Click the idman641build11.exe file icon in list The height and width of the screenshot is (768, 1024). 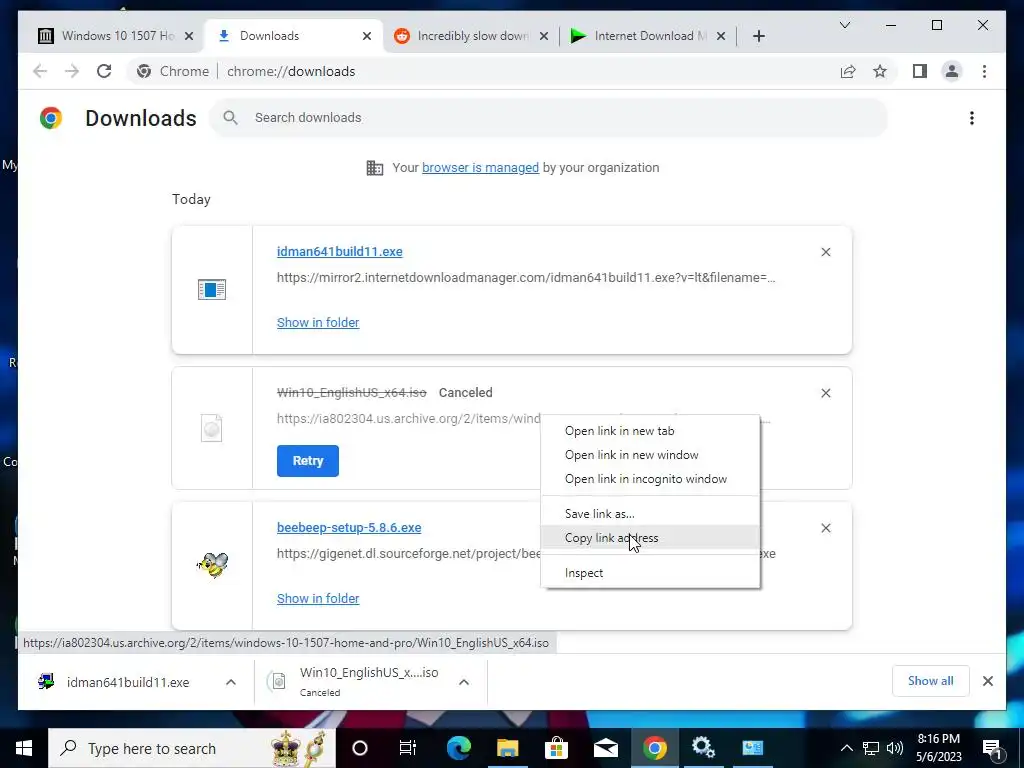tap(212, 289)
